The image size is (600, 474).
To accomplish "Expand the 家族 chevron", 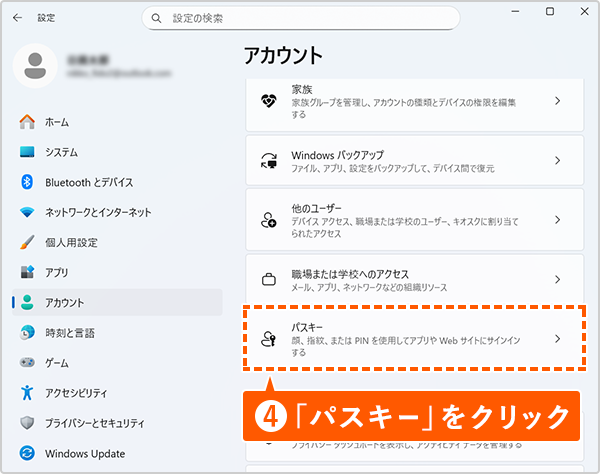I will pyautogui.click(x=557, y=101).
